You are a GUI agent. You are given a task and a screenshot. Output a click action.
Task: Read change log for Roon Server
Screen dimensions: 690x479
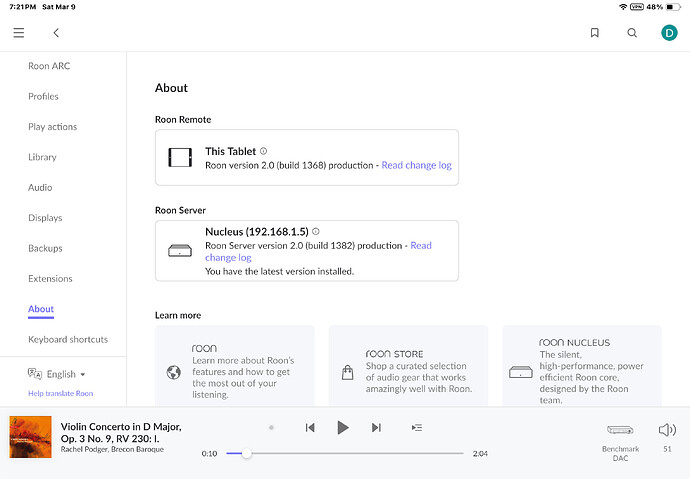coord(318,252)
